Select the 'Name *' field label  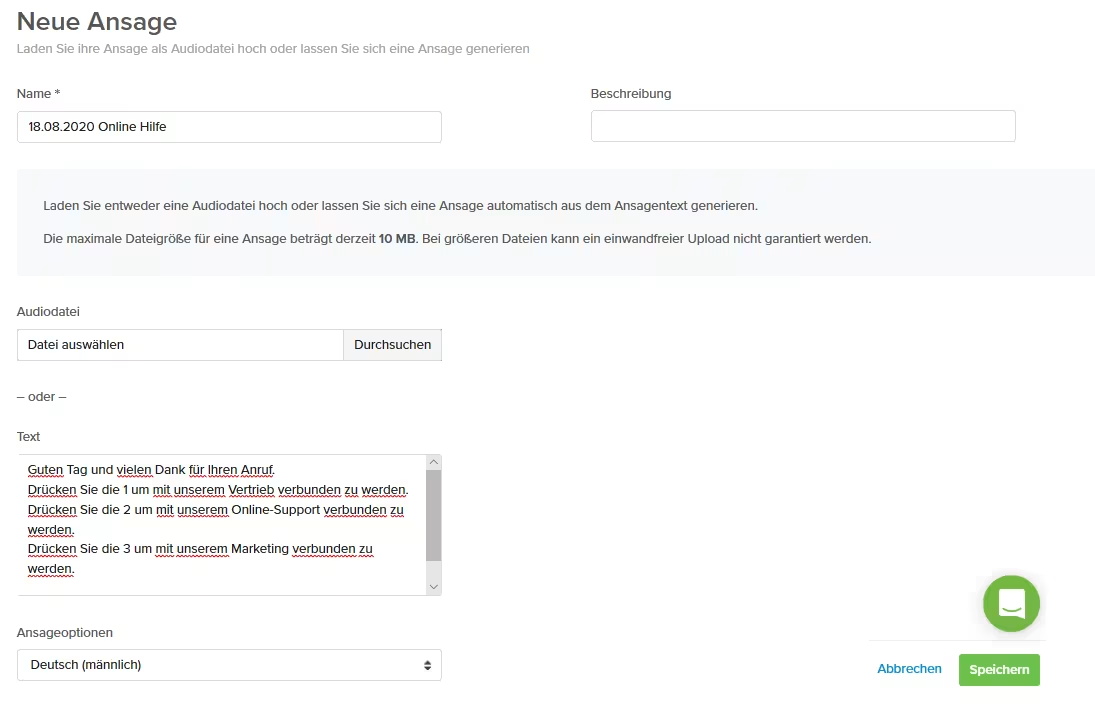39,93
